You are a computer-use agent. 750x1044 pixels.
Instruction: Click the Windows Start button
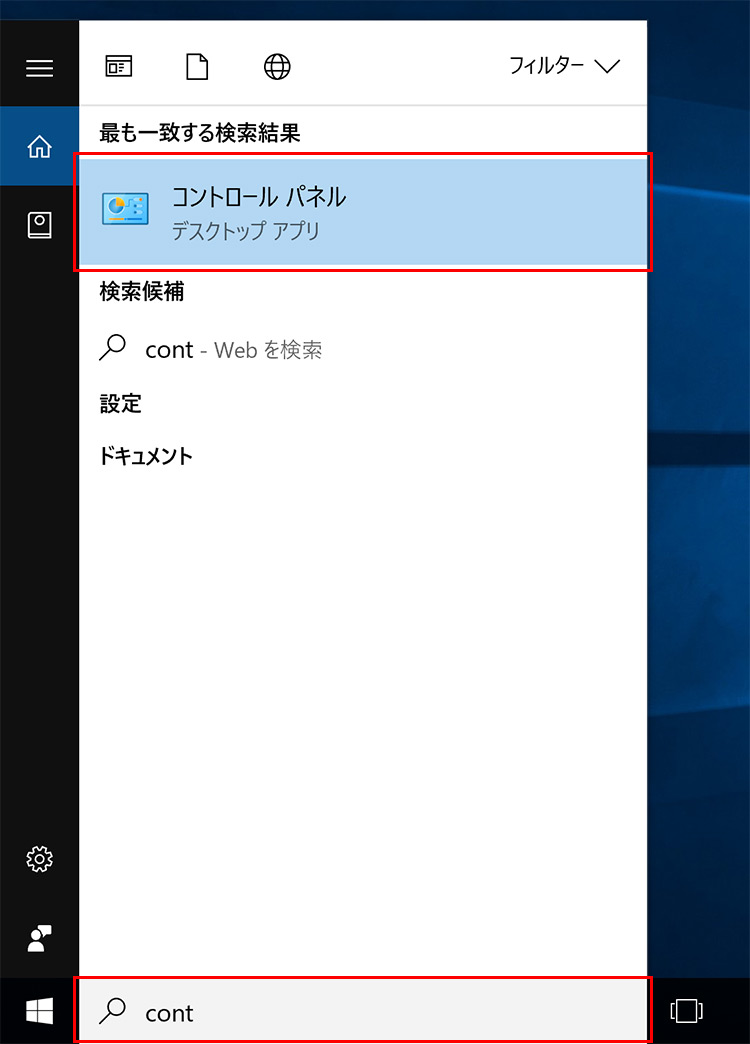pyautogui.click(x=39, y=1012)
